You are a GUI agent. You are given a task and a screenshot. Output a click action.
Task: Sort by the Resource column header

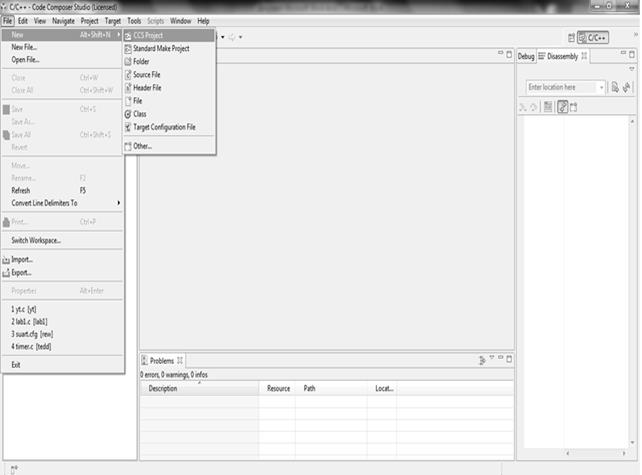pos(277,389)
